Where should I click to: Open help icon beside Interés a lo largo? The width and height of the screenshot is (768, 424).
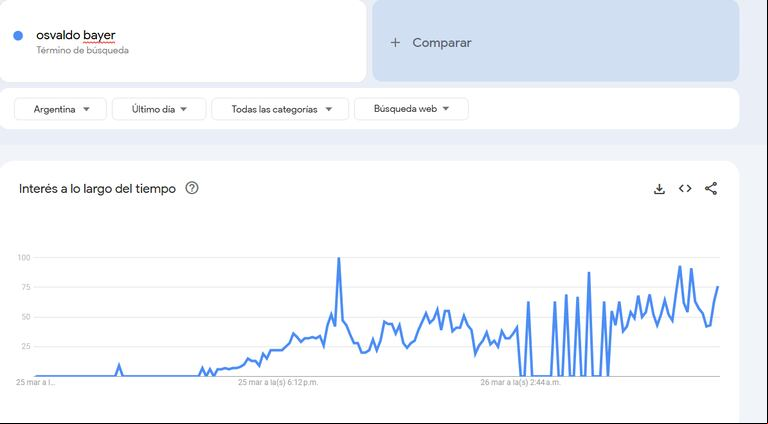(x=192, y=188)
